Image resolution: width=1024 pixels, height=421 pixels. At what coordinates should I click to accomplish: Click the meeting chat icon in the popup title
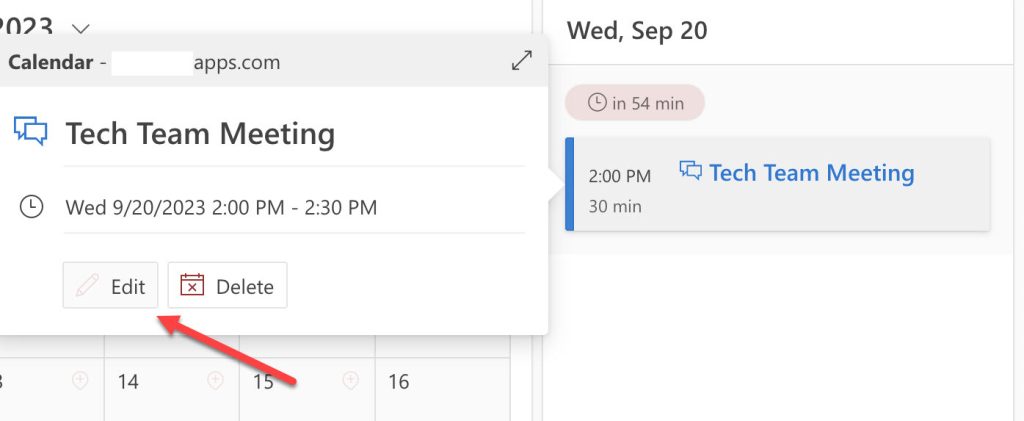pyautogui.click(x=31, y=132)
